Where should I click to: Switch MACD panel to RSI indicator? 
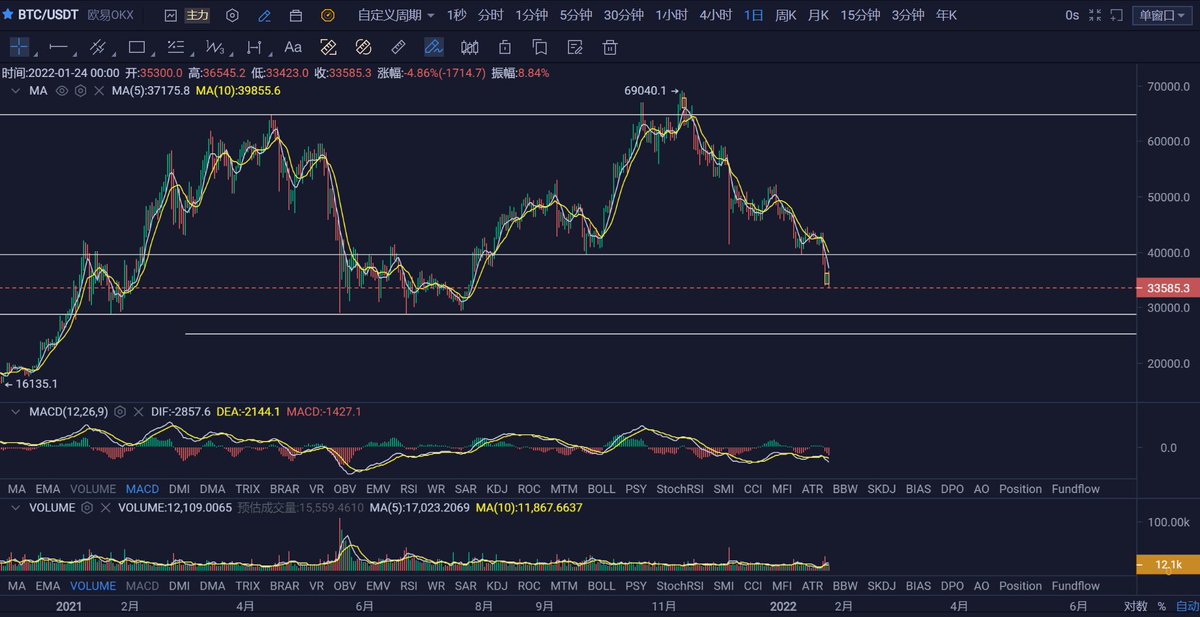pyautogui.click(x=408, y=489)
